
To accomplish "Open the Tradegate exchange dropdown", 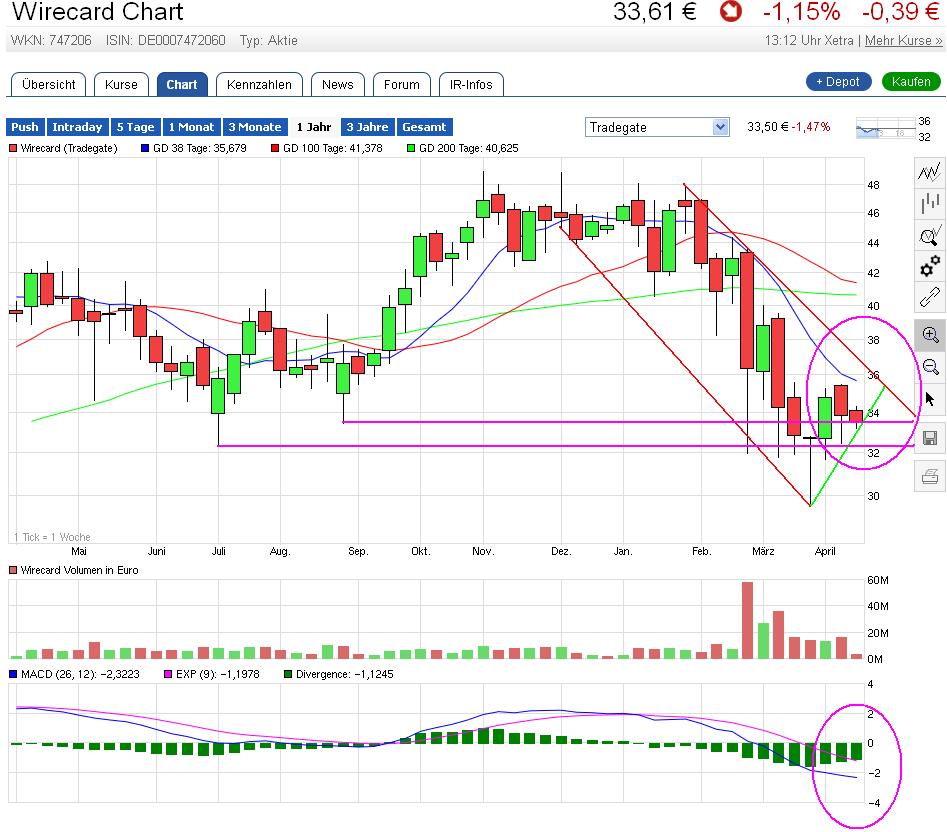I will 656,127.
